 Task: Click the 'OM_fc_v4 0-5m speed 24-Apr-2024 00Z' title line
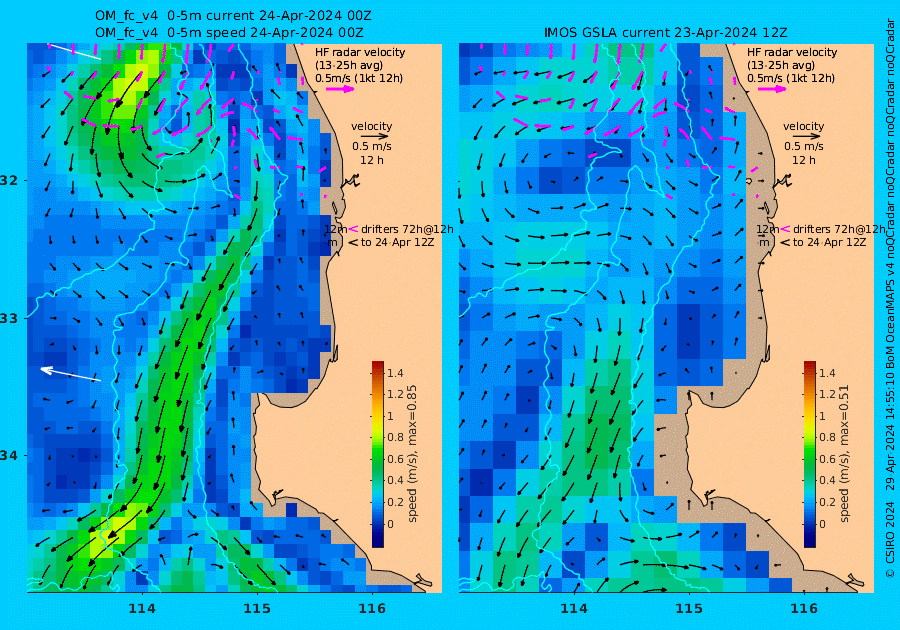tap(228, 33)
